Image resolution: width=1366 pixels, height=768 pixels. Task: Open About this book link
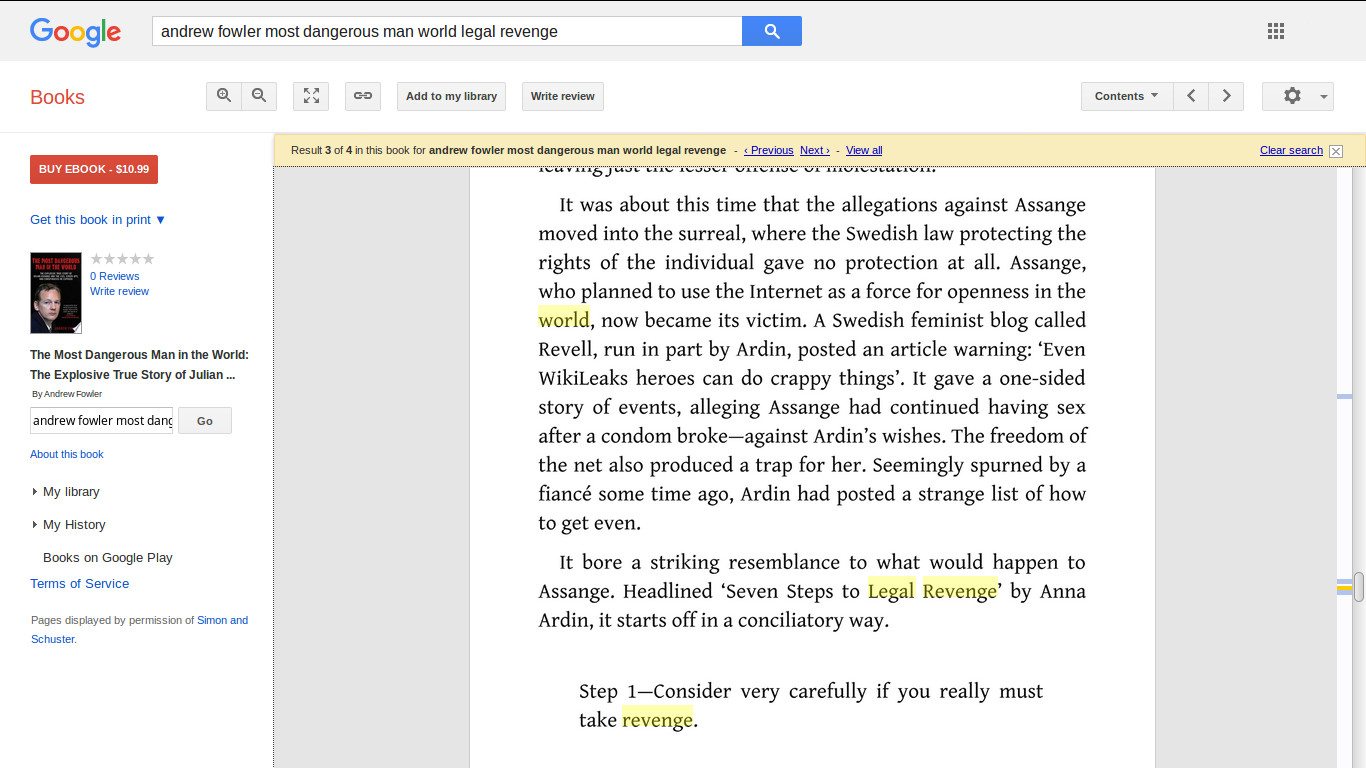point(67,454)
